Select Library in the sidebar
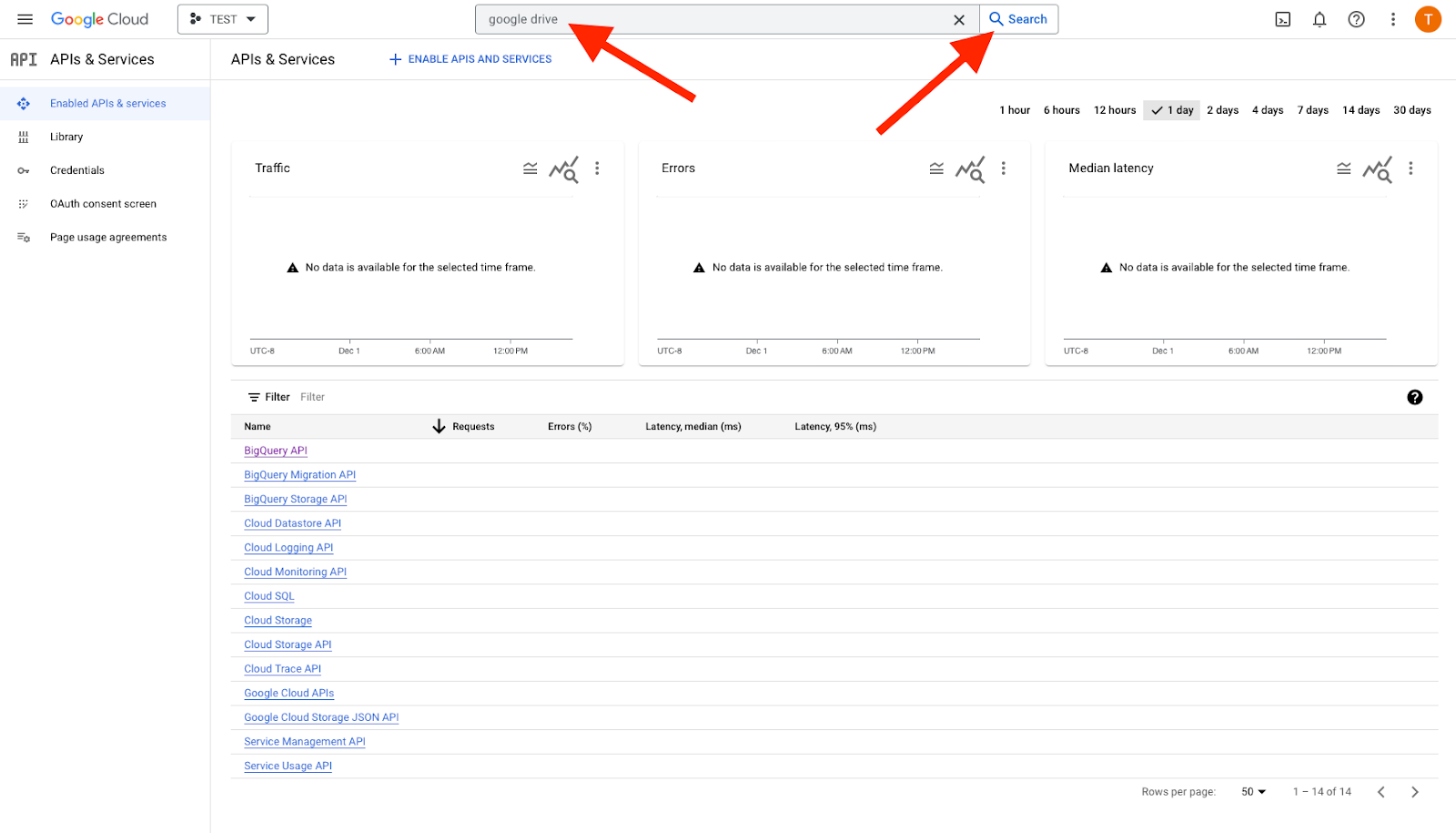 pos(66,136)
